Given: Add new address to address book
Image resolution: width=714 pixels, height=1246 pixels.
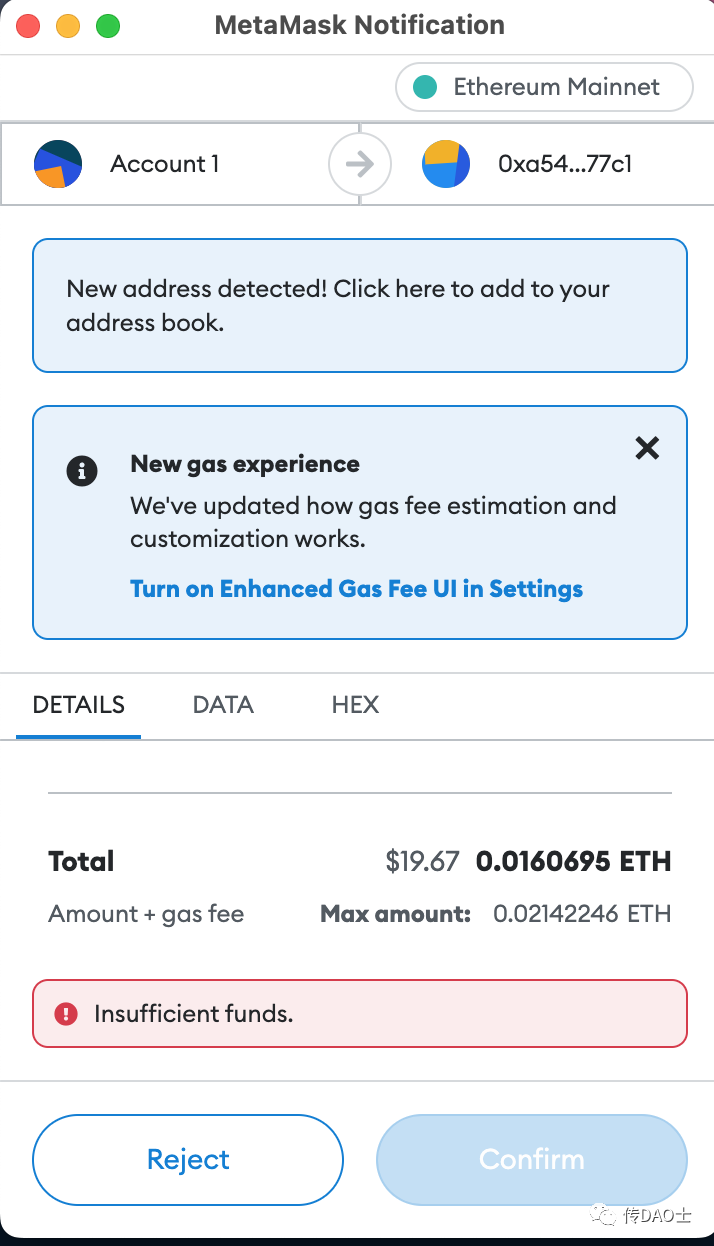Looking at the screenshot, I should (360, 305).
